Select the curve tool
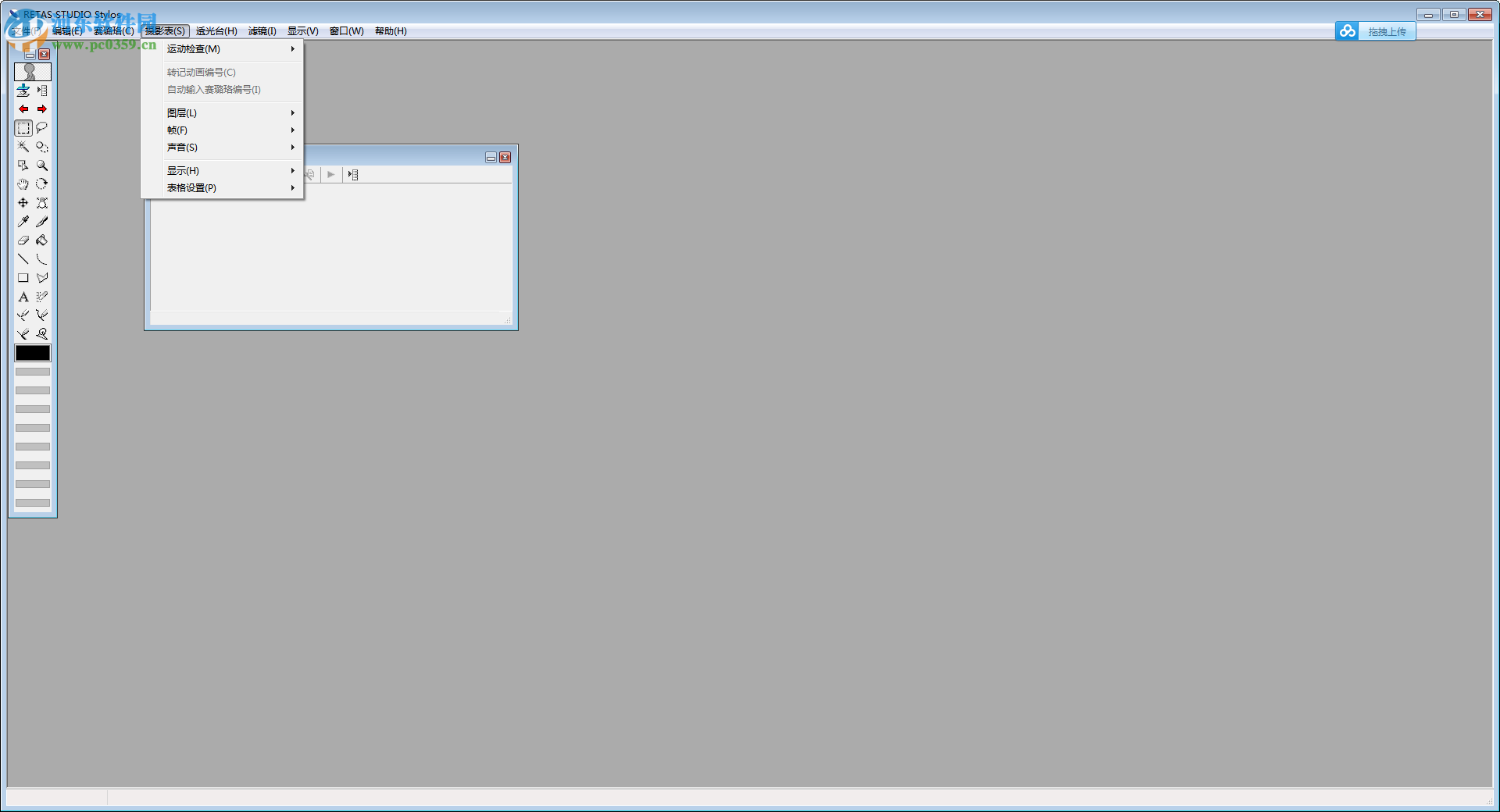The image size is (1500, 812). pyautogui.click(x=42, y=259)
